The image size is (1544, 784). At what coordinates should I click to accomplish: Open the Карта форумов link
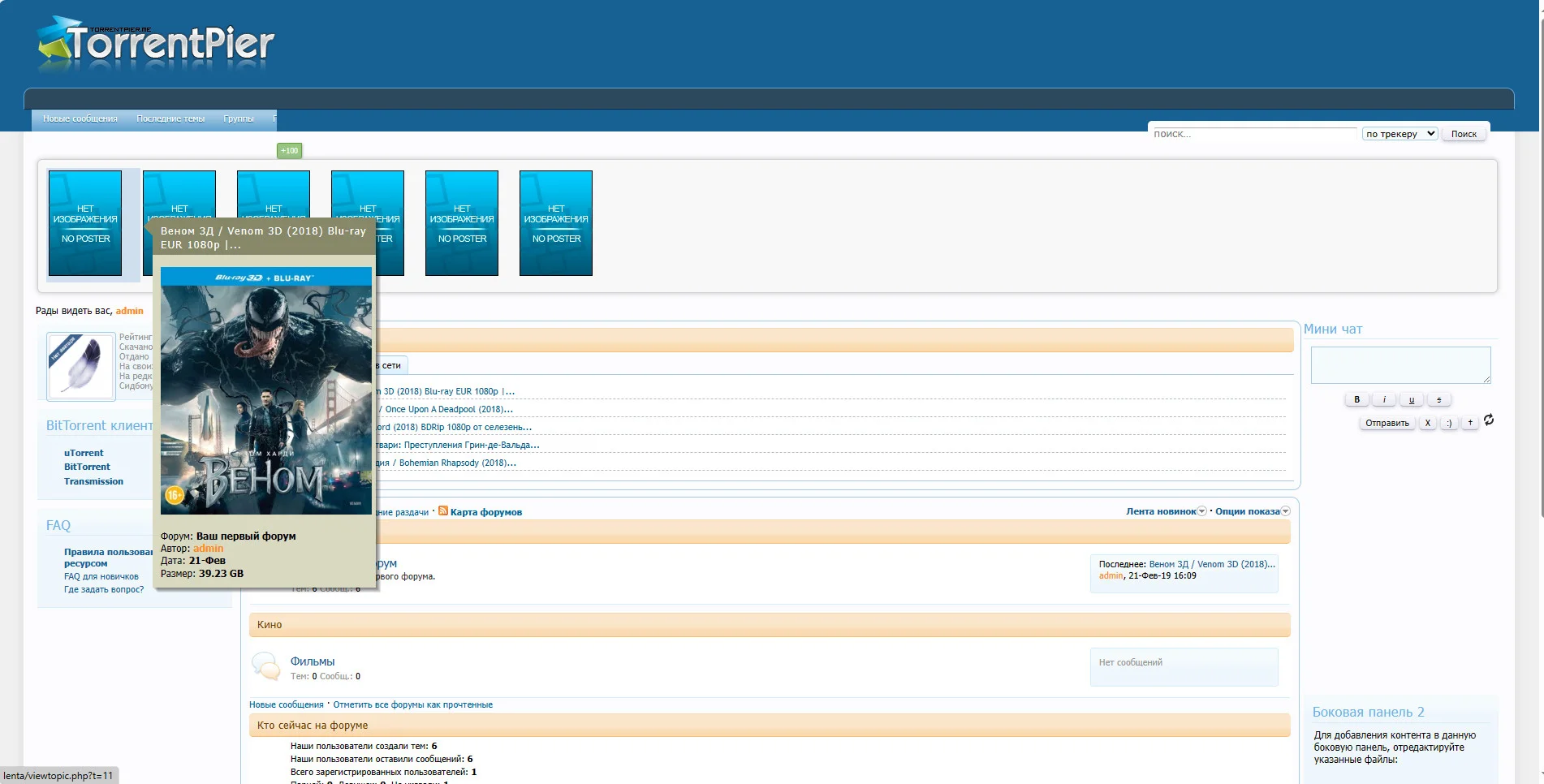[486, 512]
